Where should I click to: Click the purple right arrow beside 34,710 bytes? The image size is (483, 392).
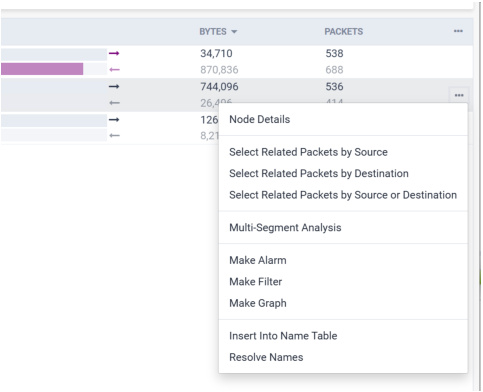114,53
